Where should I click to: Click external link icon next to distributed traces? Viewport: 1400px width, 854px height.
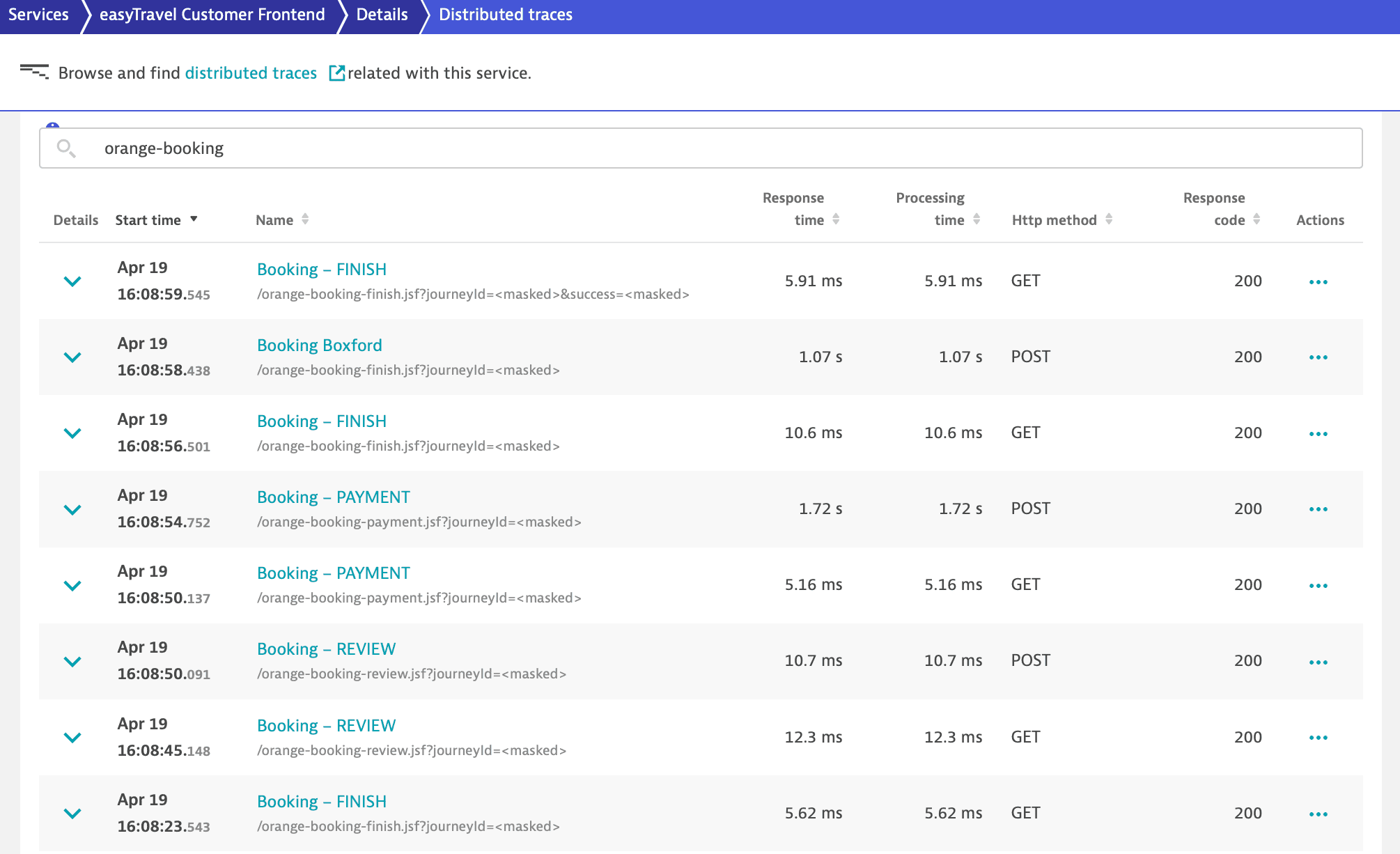point(336,73)
